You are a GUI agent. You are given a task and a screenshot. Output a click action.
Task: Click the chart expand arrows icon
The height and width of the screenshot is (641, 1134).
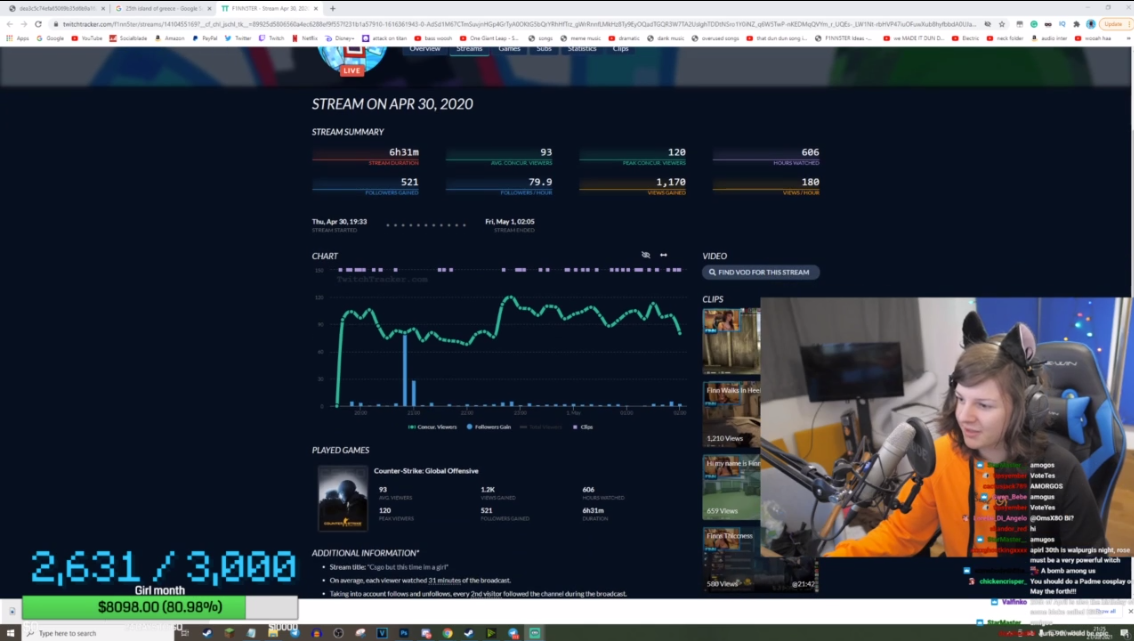(663, 255)
